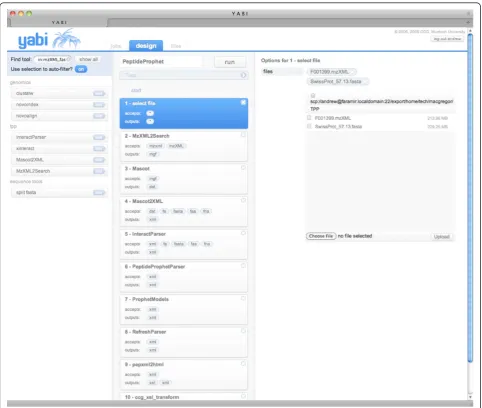Open the parent folder icon above the path
Image resolution: width=482 pixels, height=408 pixels.
313,96
